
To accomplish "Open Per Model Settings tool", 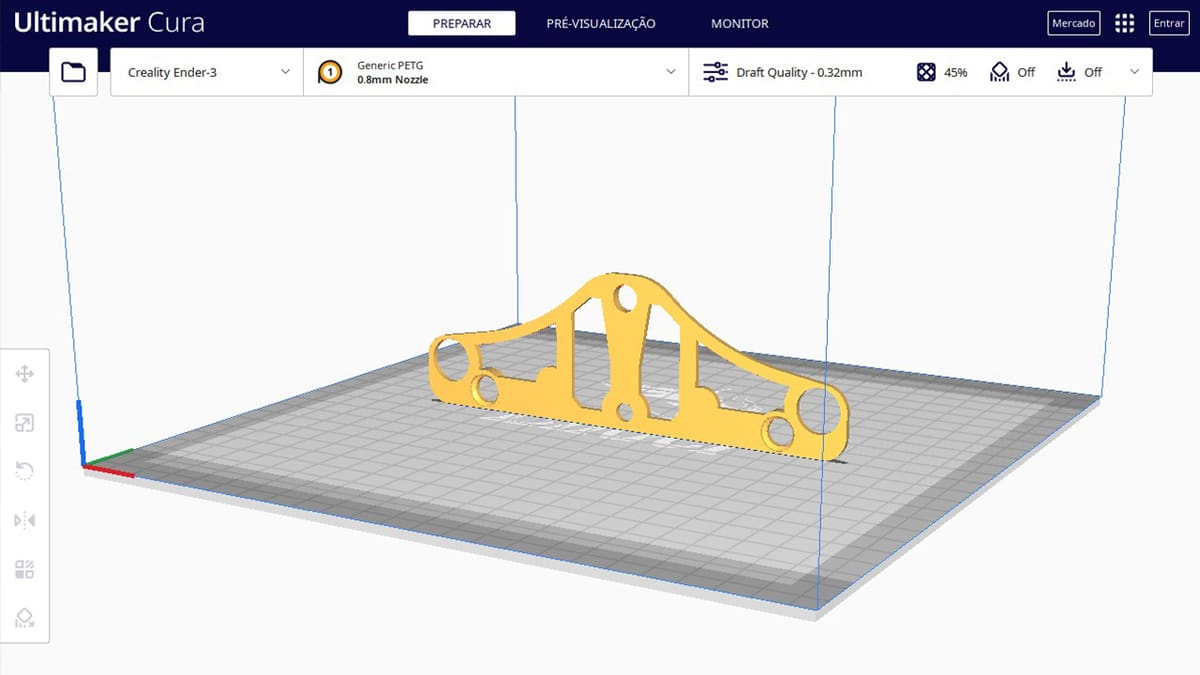I will click(x=25, y=570).
